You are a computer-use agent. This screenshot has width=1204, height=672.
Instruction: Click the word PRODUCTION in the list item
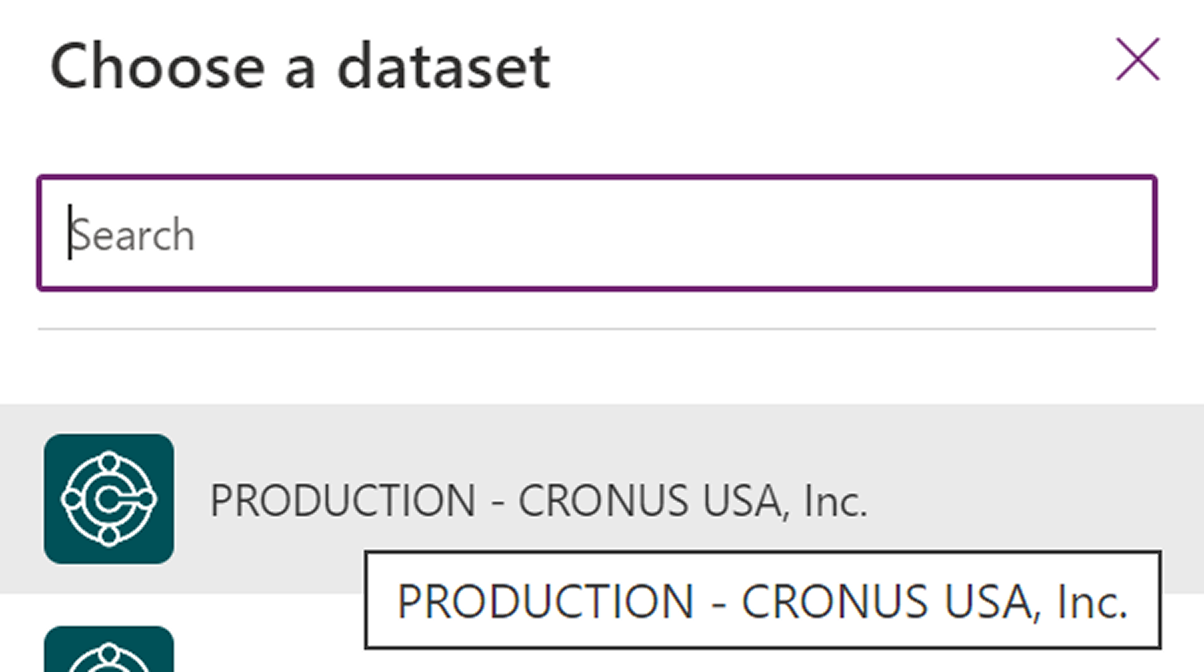pyautogui.click(x=342, y=500)
